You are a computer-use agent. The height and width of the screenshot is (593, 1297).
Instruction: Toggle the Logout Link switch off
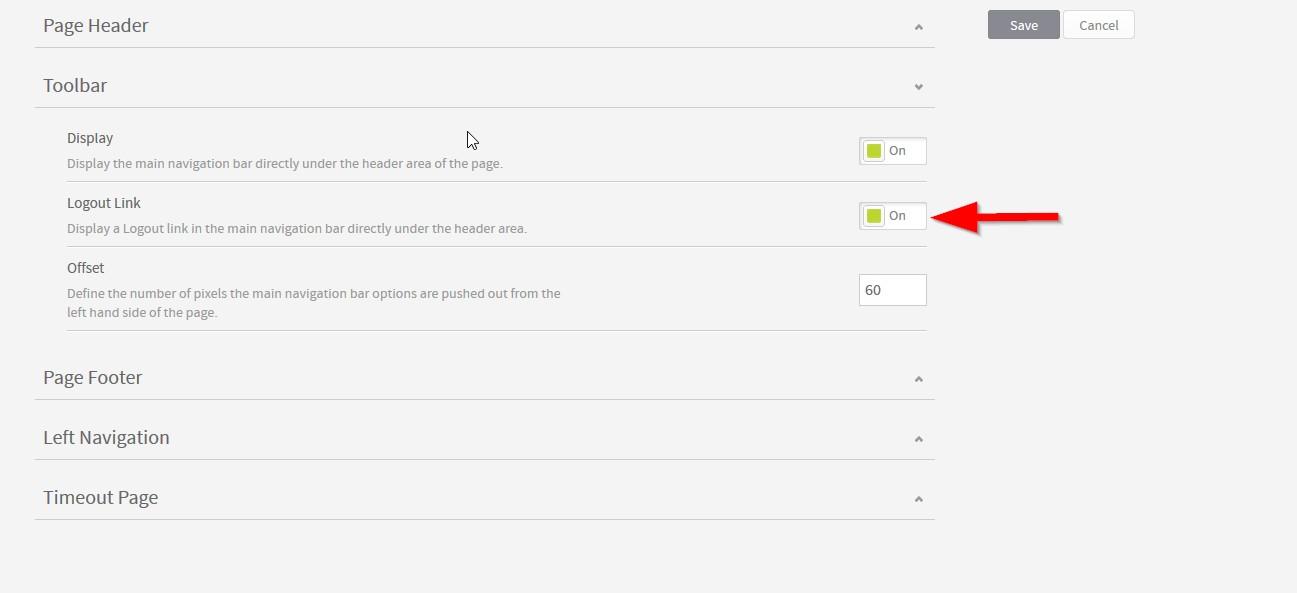pos(893,216)
